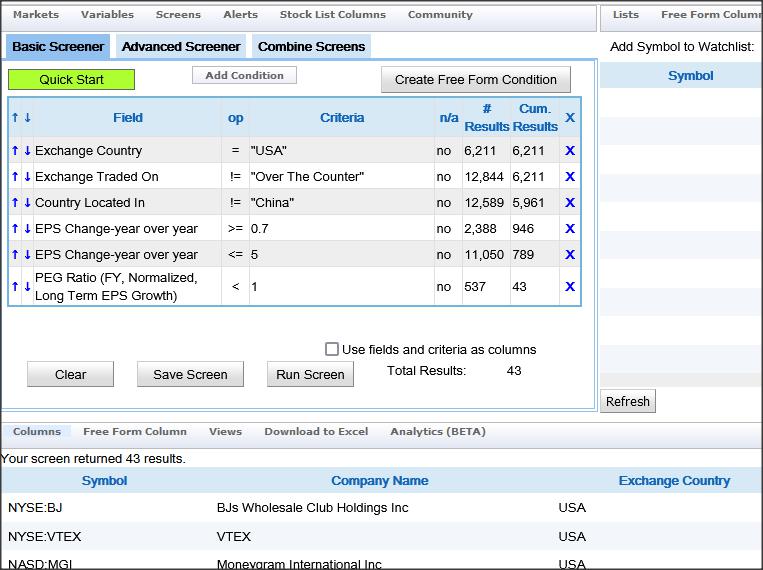Remove the PEG Ratio condition row
The width and height of the screenshot is (763, 570).
pyautogui.click(x=570, y=287)
